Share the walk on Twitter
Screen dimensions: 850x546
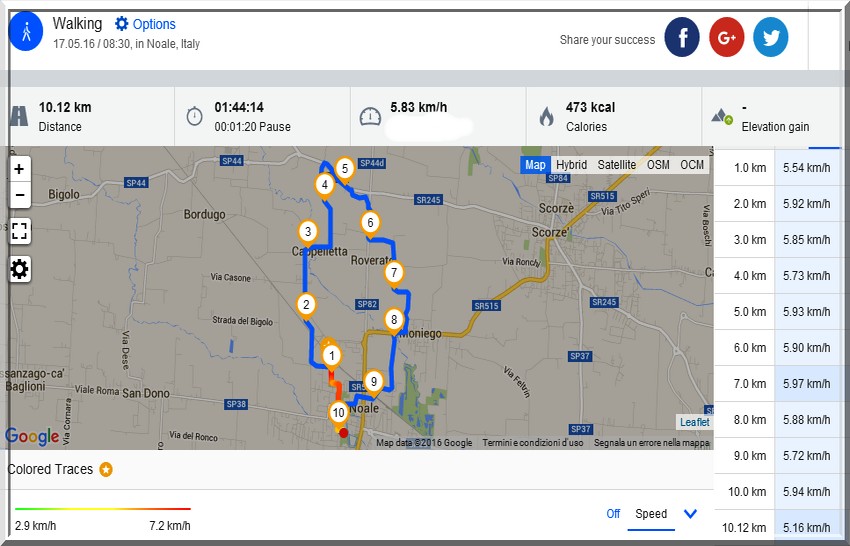771,38
